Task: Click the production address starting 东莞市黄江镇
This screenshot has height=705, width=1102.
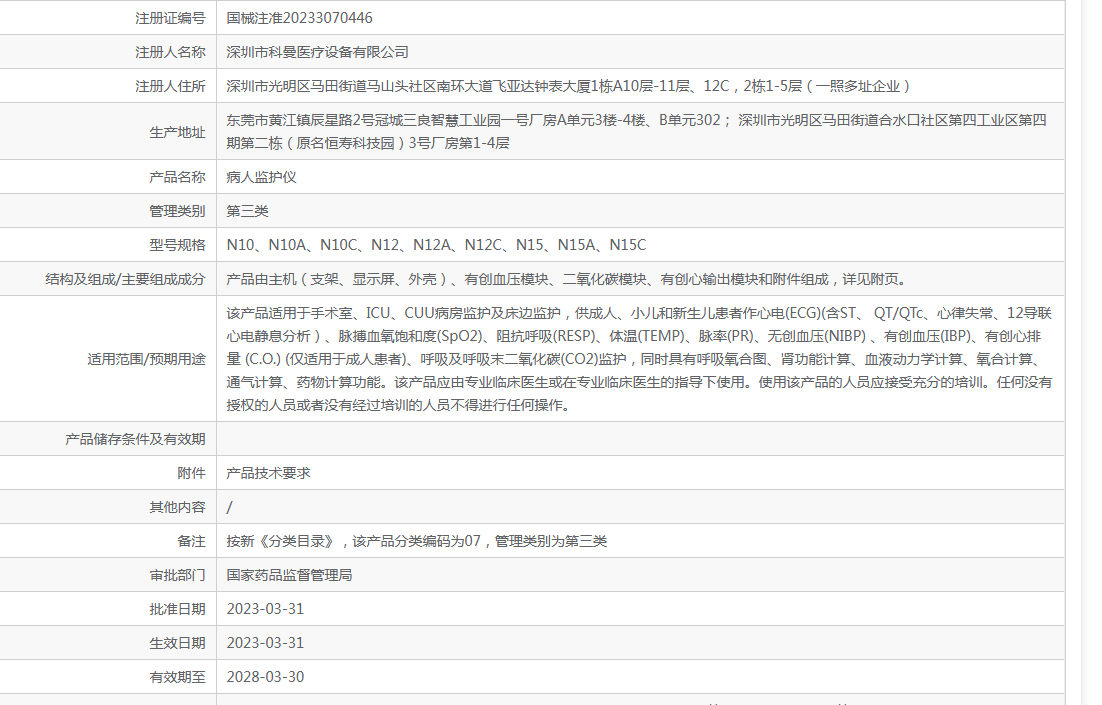Action: point(637,131)
